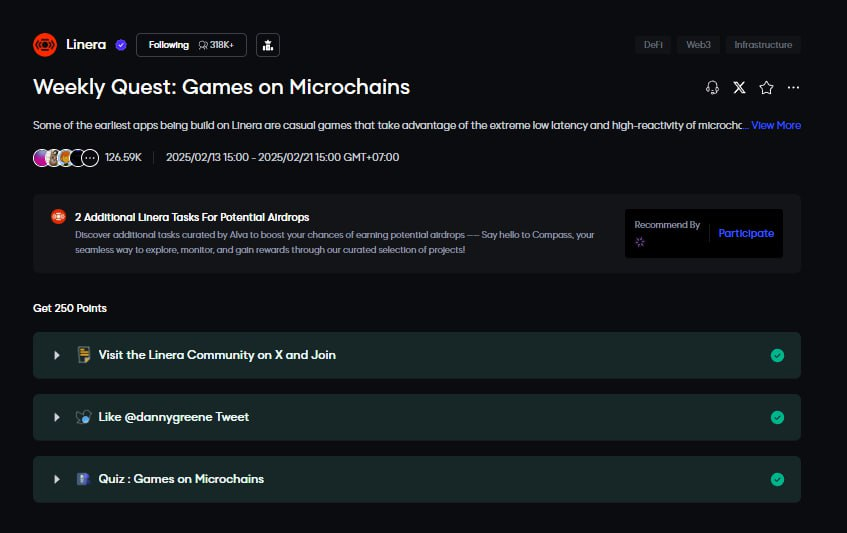Select the Infrastructure tag
Image resolution: width=847 pixels, height=533 pixels.
(763, 45)
